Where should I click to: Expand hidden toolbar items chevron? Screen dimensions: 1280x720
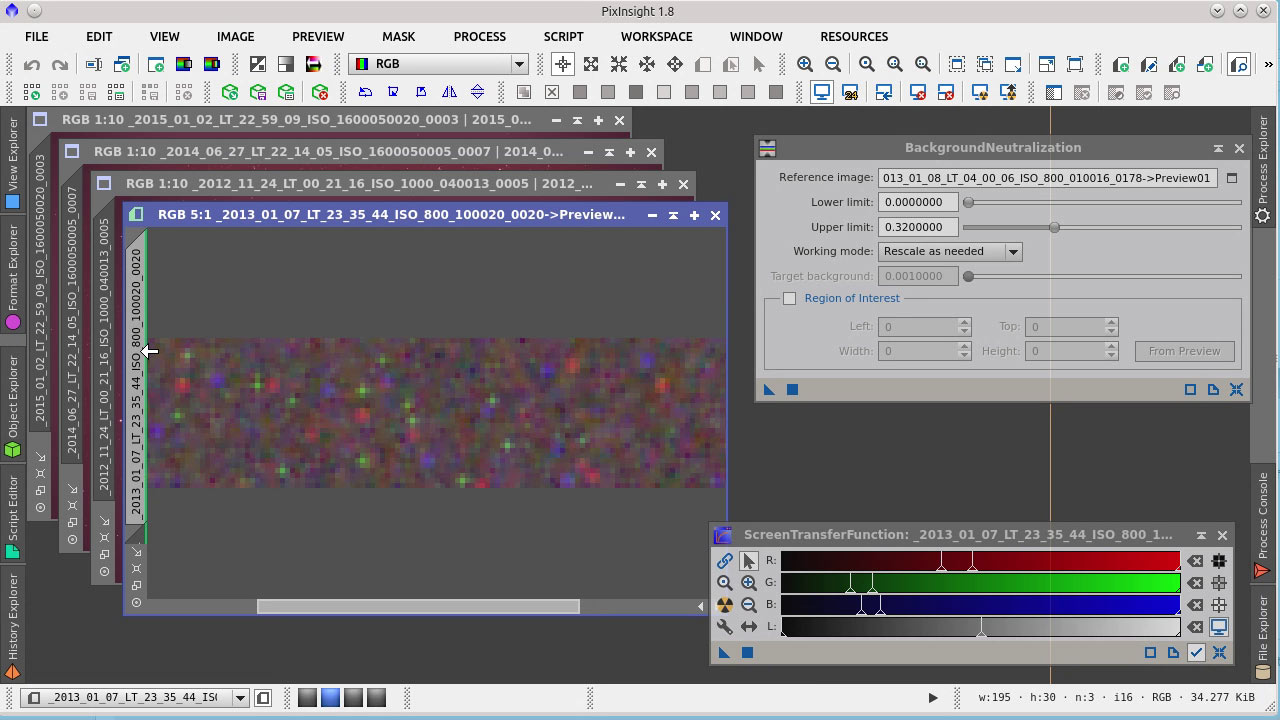point(1269,64)
